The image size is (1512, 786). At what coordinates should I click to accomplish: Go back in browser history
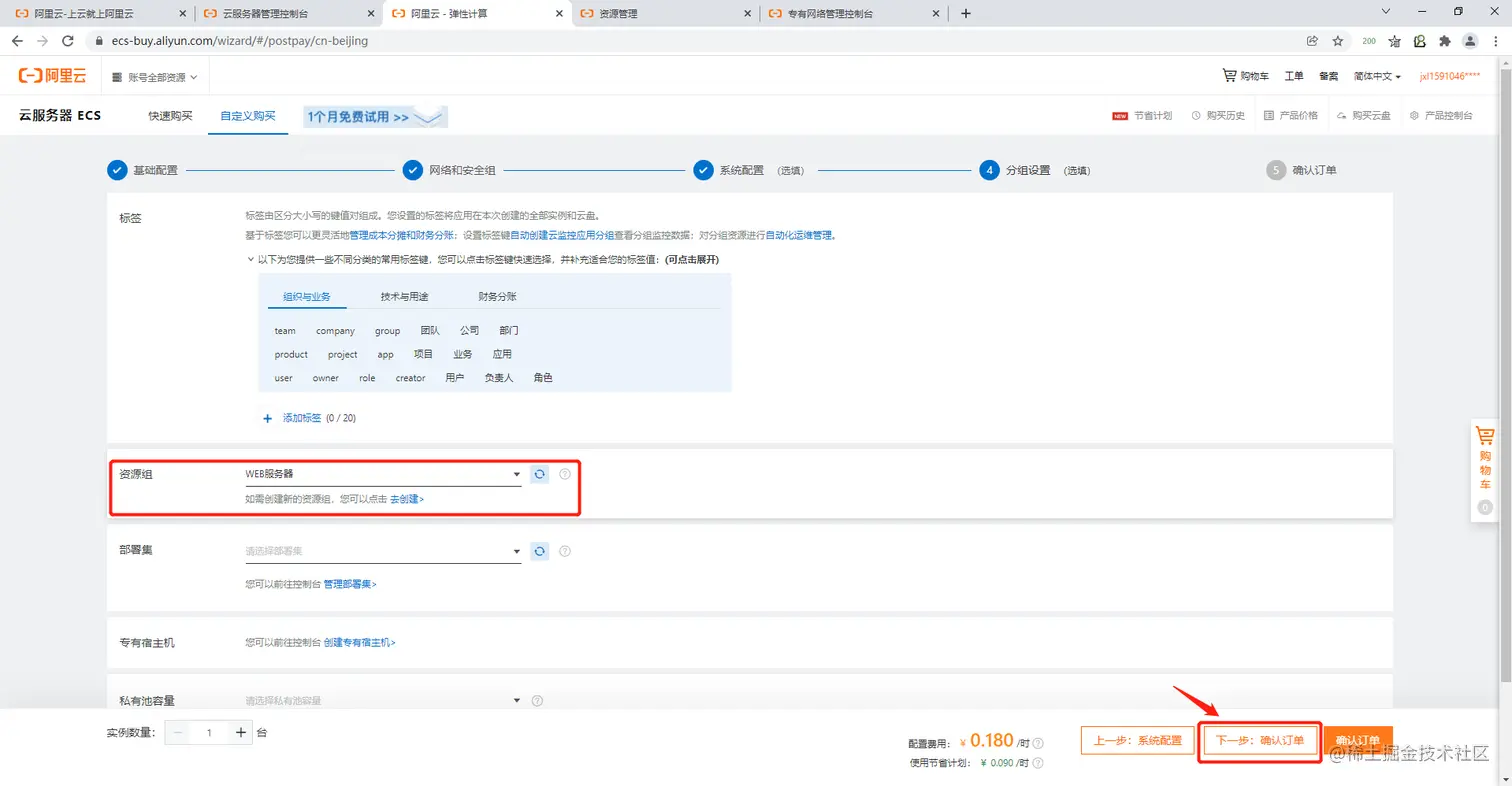click(x=17, y=41)
